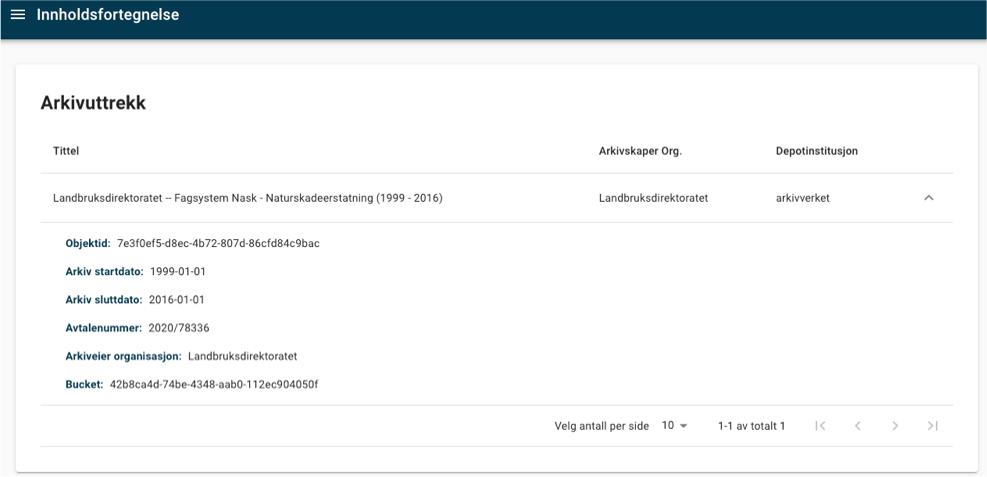
Task: Click the Bucket field label
Action: (84, 384)
